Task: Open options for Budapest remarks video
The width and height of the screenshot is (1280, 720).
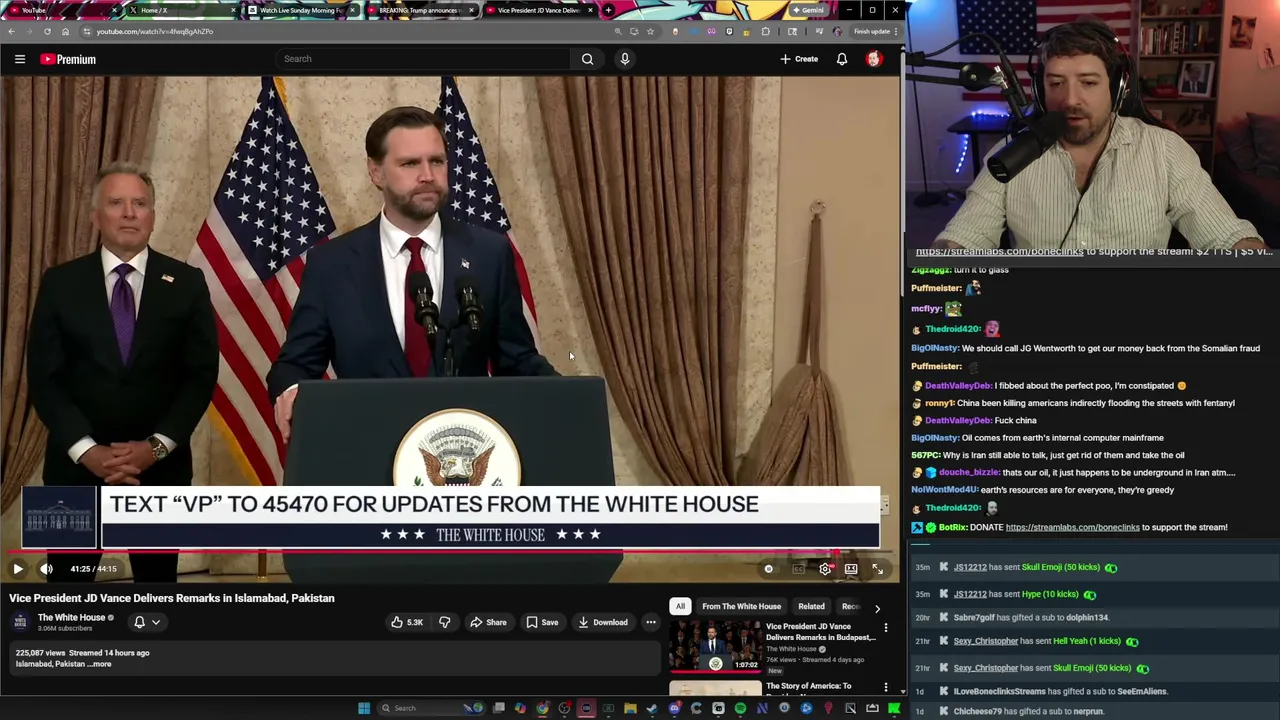Action: [885, 628]
